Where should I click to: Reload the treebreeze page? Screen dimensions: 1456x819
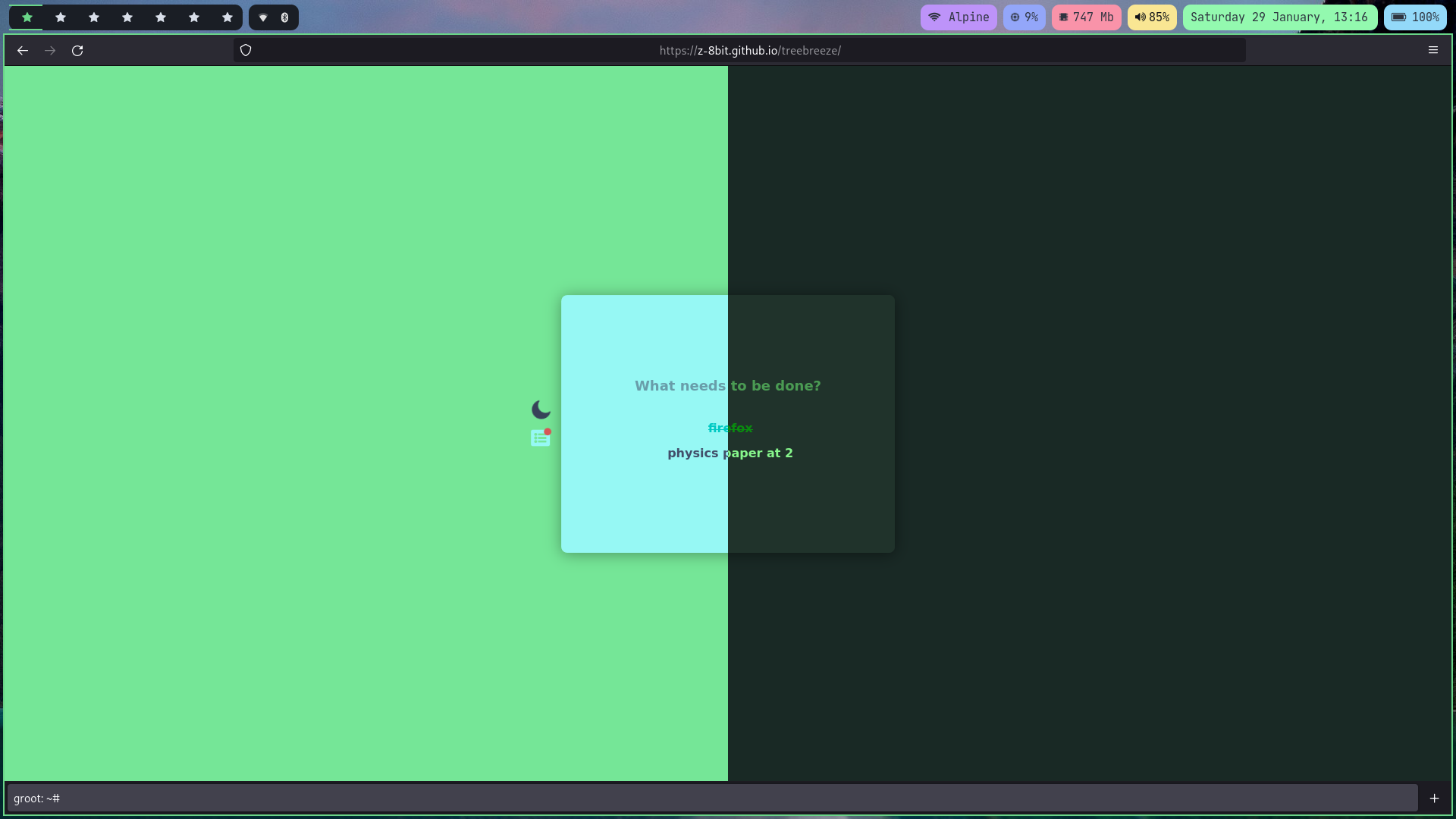[x=77, y=50]
